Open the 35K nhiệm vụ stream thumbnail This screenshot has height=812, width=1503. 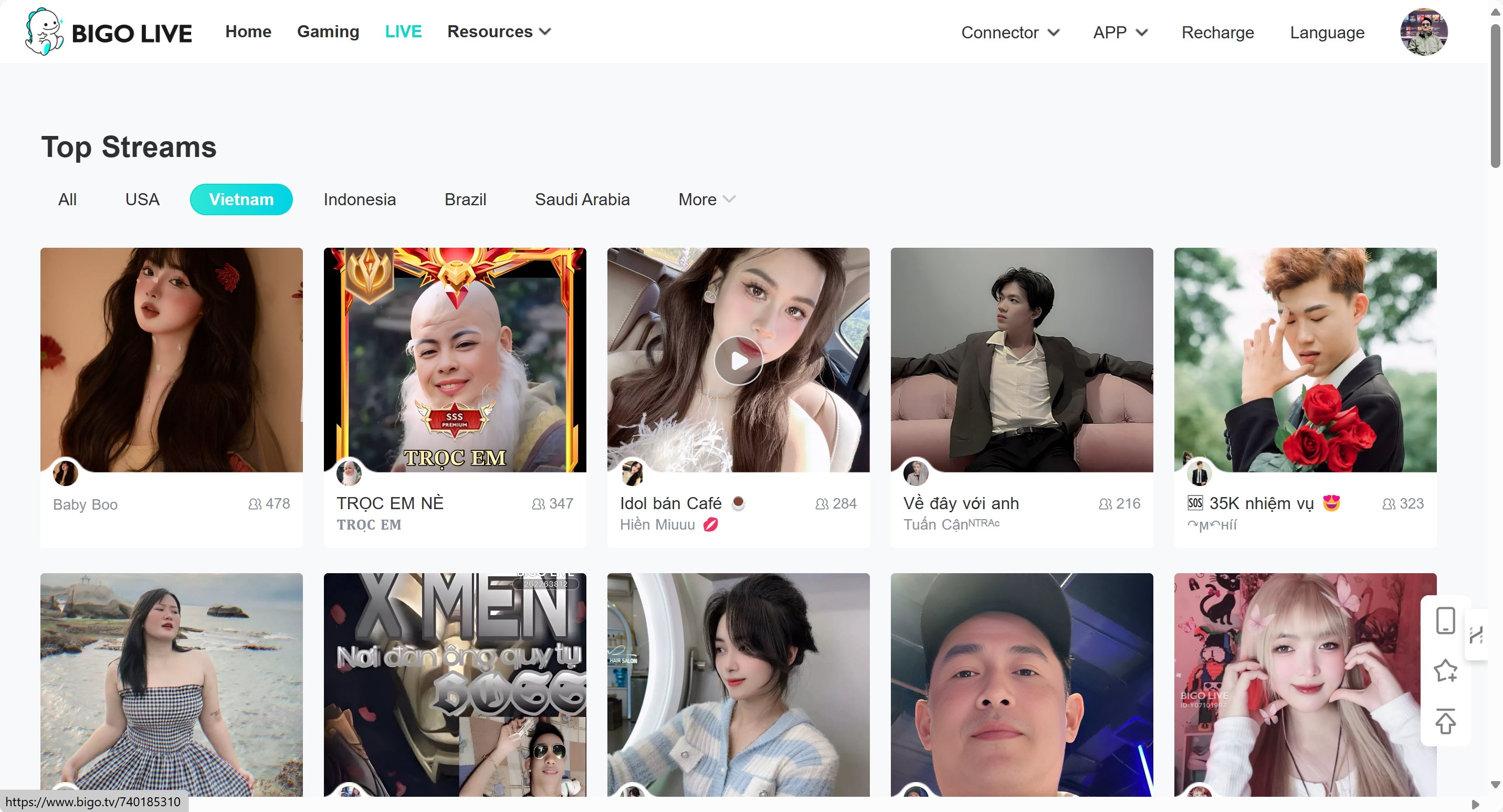tap(1305, 360)
